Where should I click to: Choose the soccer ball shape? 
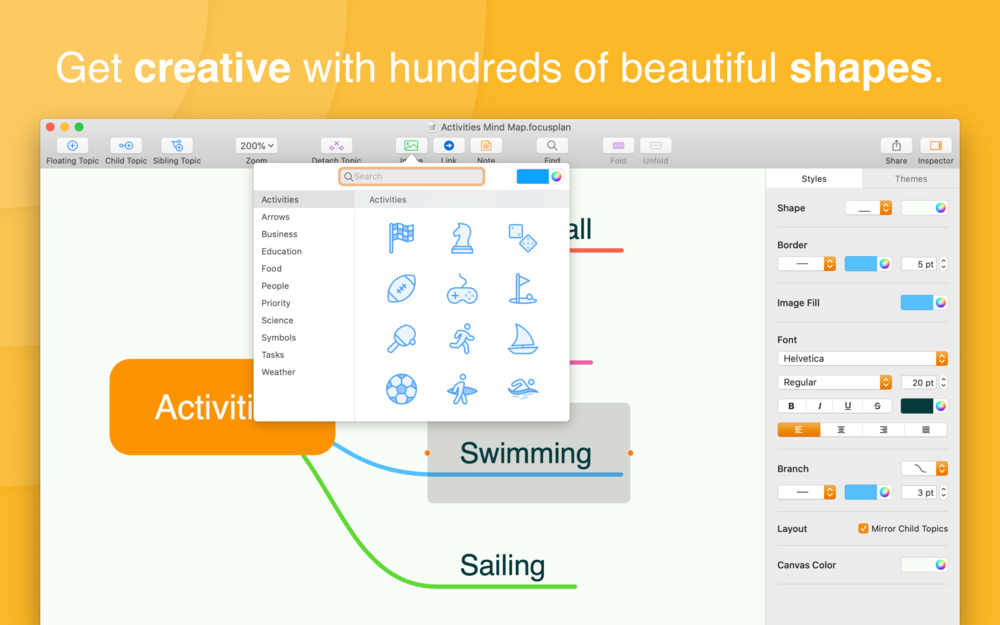click(401, 389)
